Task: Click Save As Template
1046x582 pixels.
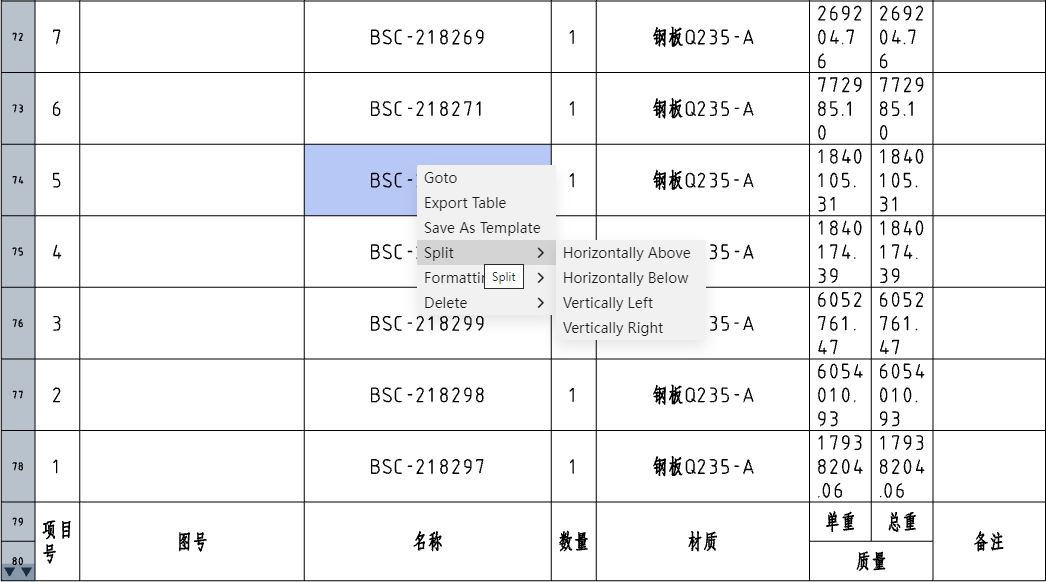Action: coord(482,228)
